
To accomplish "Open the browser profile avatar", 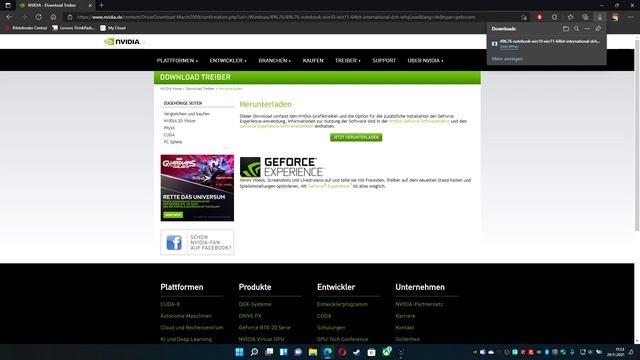I will pos(615,17).
